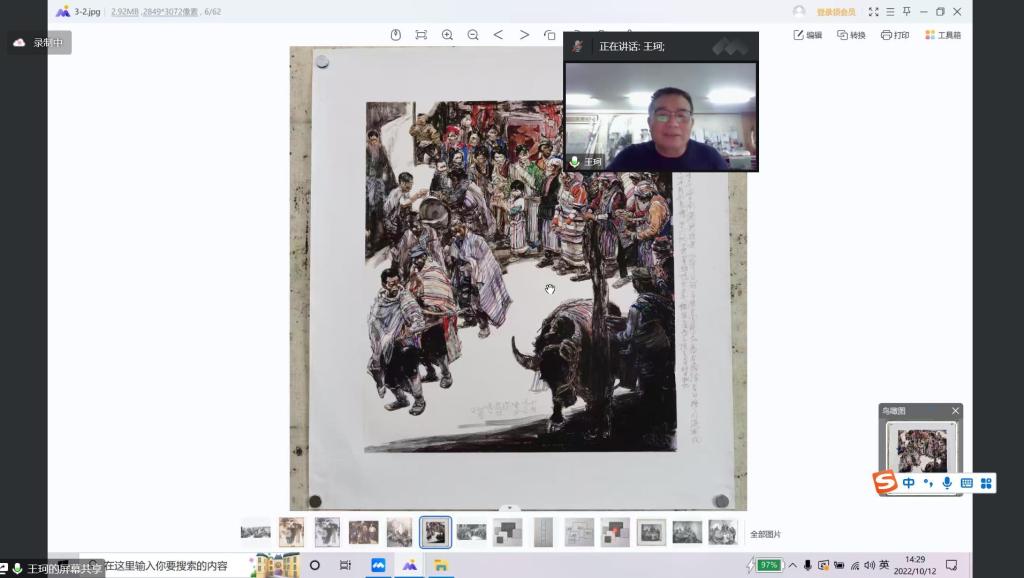This screenshot has width=1024, height=578.
Task: Enter fullscreen view using title bar icon
Action: coord(873,12)
